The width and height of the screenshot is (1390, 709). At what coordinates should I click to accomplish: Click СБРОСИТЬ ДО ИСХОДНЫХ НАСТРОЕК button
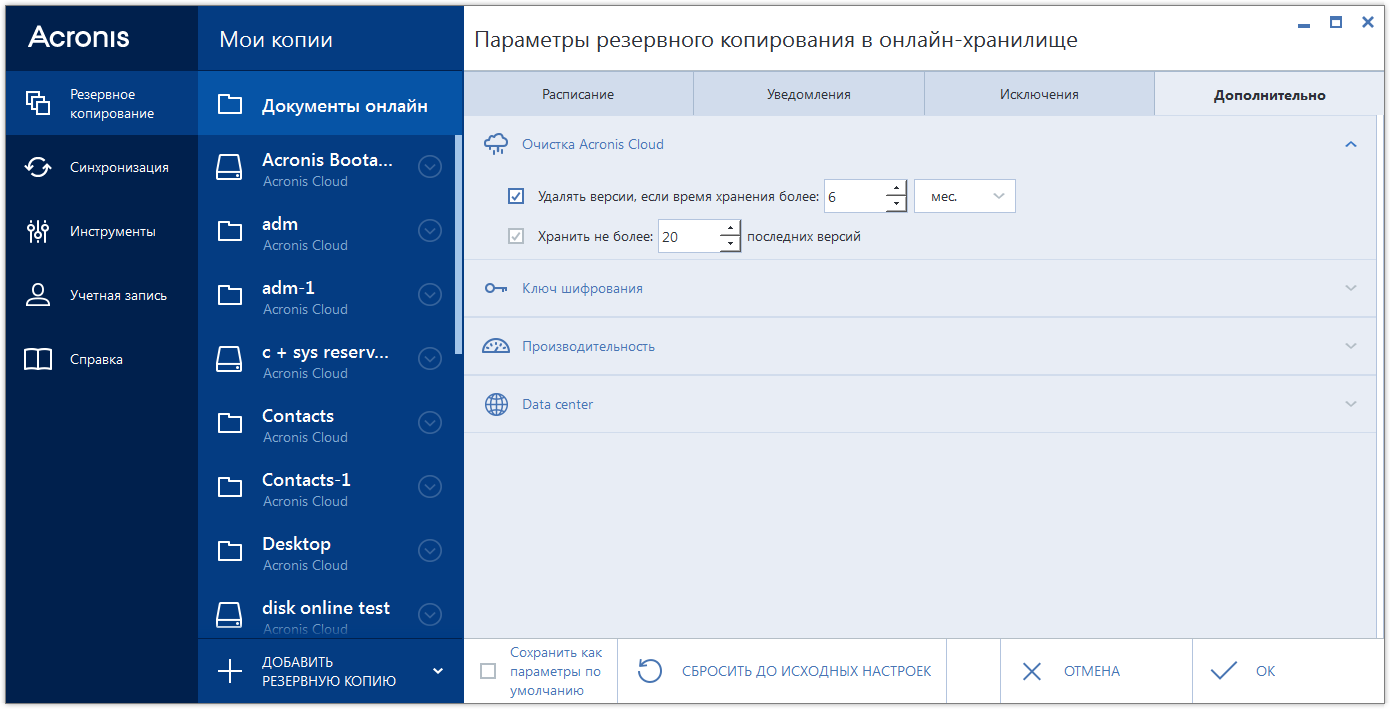click(x=784, y=671)
